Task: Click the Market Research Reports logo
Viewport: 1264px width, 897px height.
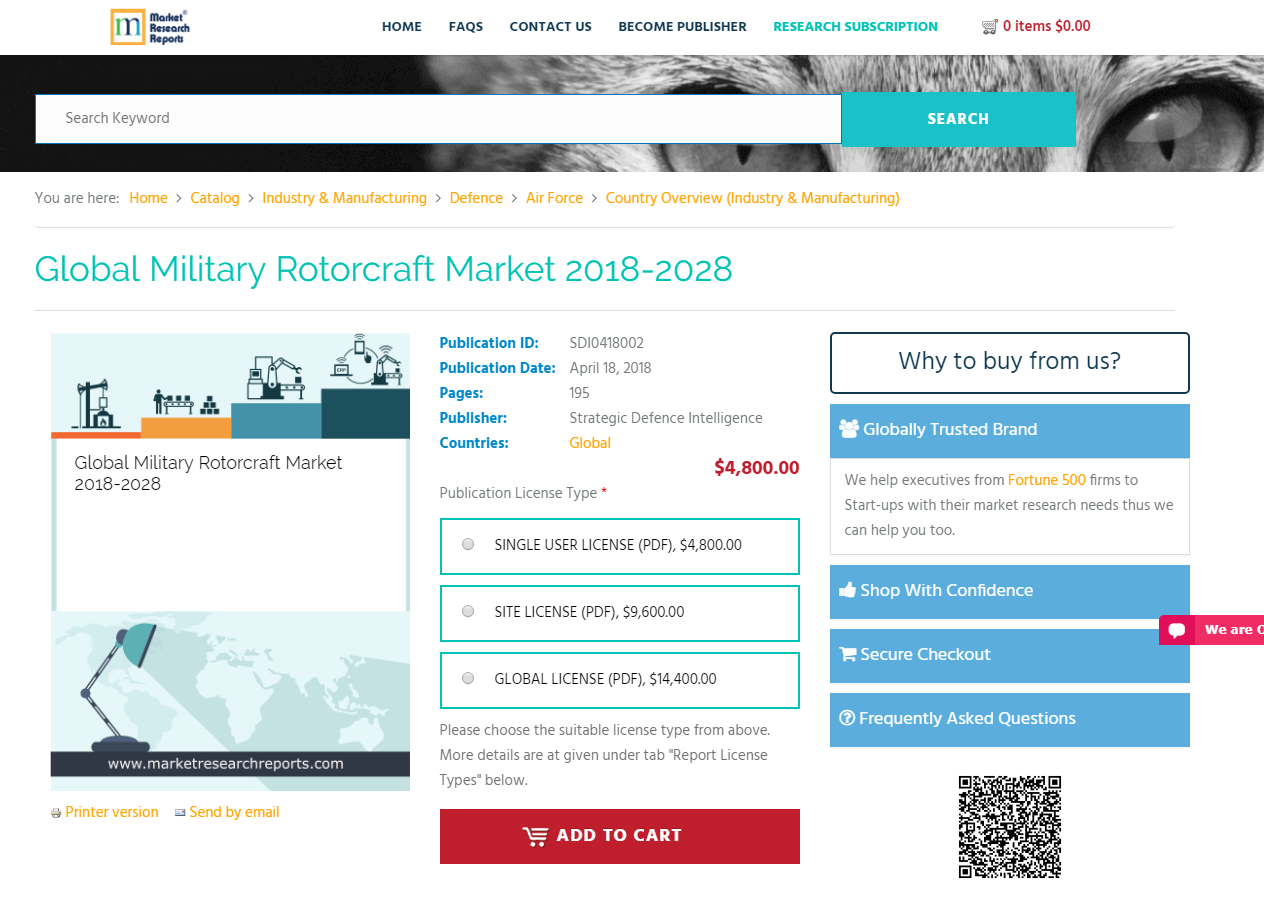Action: pyautogui.click(x=149, y=27)
